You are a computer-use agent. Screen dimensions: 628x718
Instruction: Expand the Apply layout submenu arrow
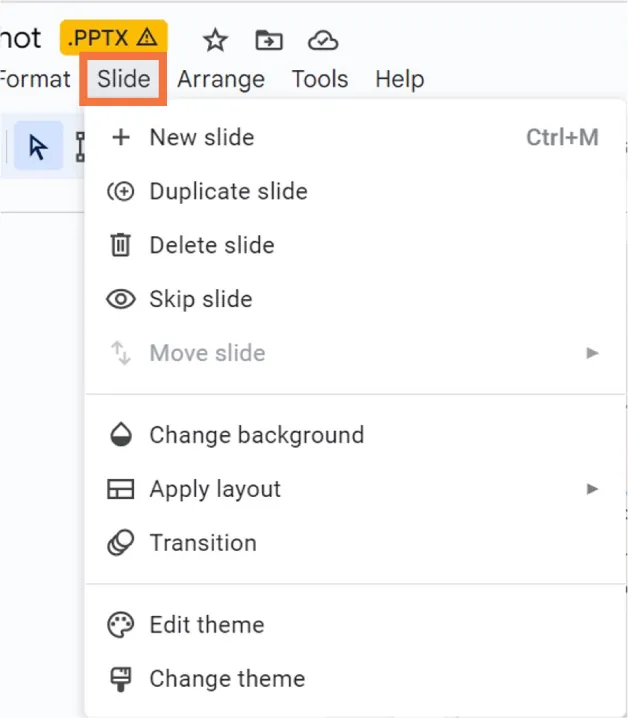click(x=592, y=489)
